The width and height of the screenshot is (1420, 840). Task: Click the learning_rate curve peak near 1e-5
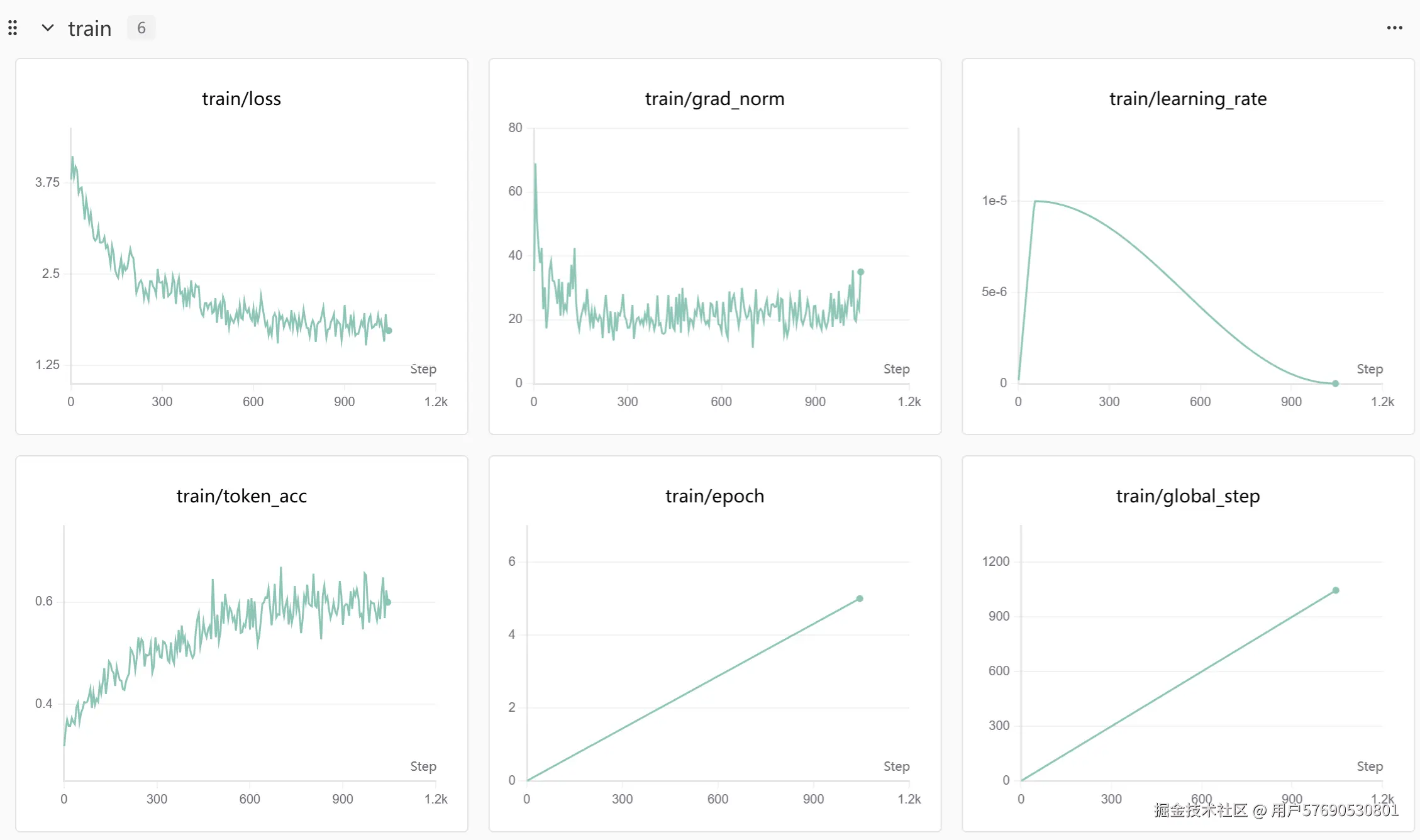click(1036, 201)
